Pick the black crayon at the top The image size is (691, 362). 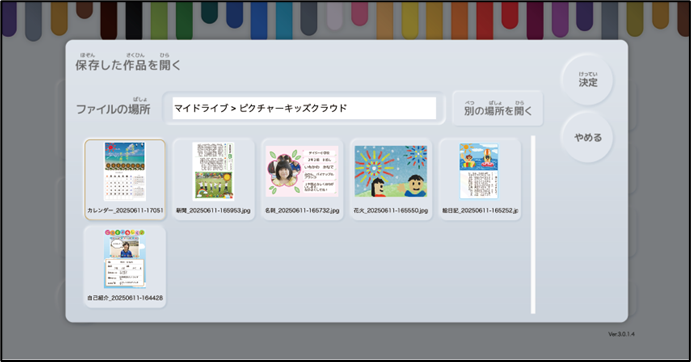tap(134, 20)
